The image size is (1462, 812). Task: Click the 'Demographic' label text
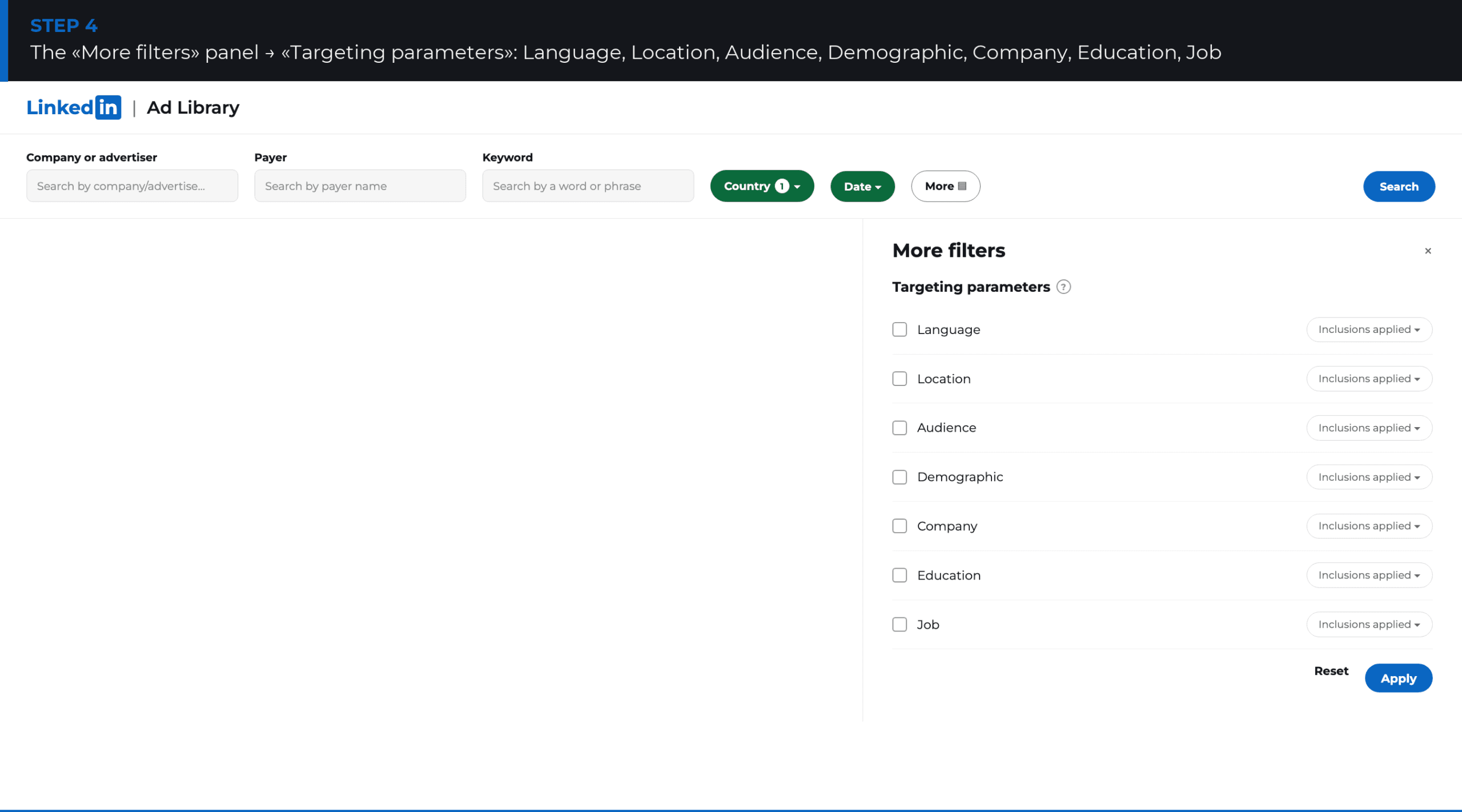tap(959, 477)
